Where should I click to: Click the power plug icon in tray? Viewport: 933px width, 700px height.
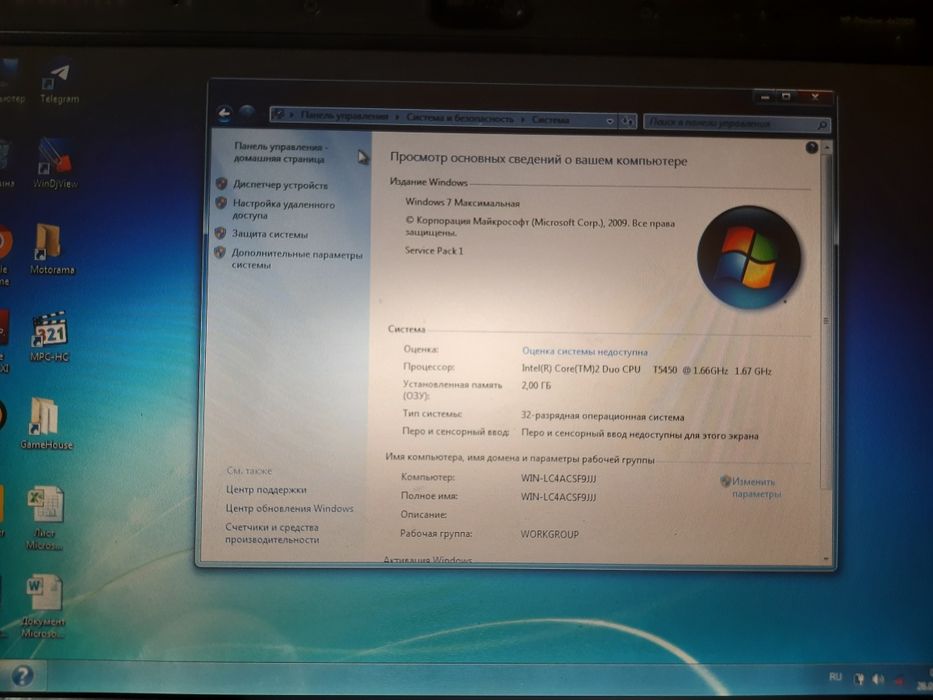(x=858, y=679)
